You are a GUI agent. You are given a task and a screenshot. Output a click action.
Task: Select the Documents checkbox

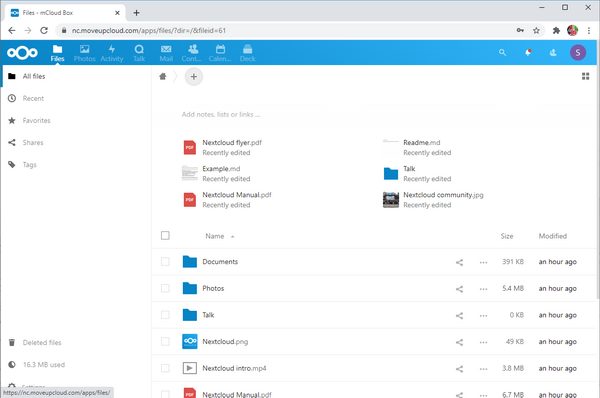click(165, 261)
